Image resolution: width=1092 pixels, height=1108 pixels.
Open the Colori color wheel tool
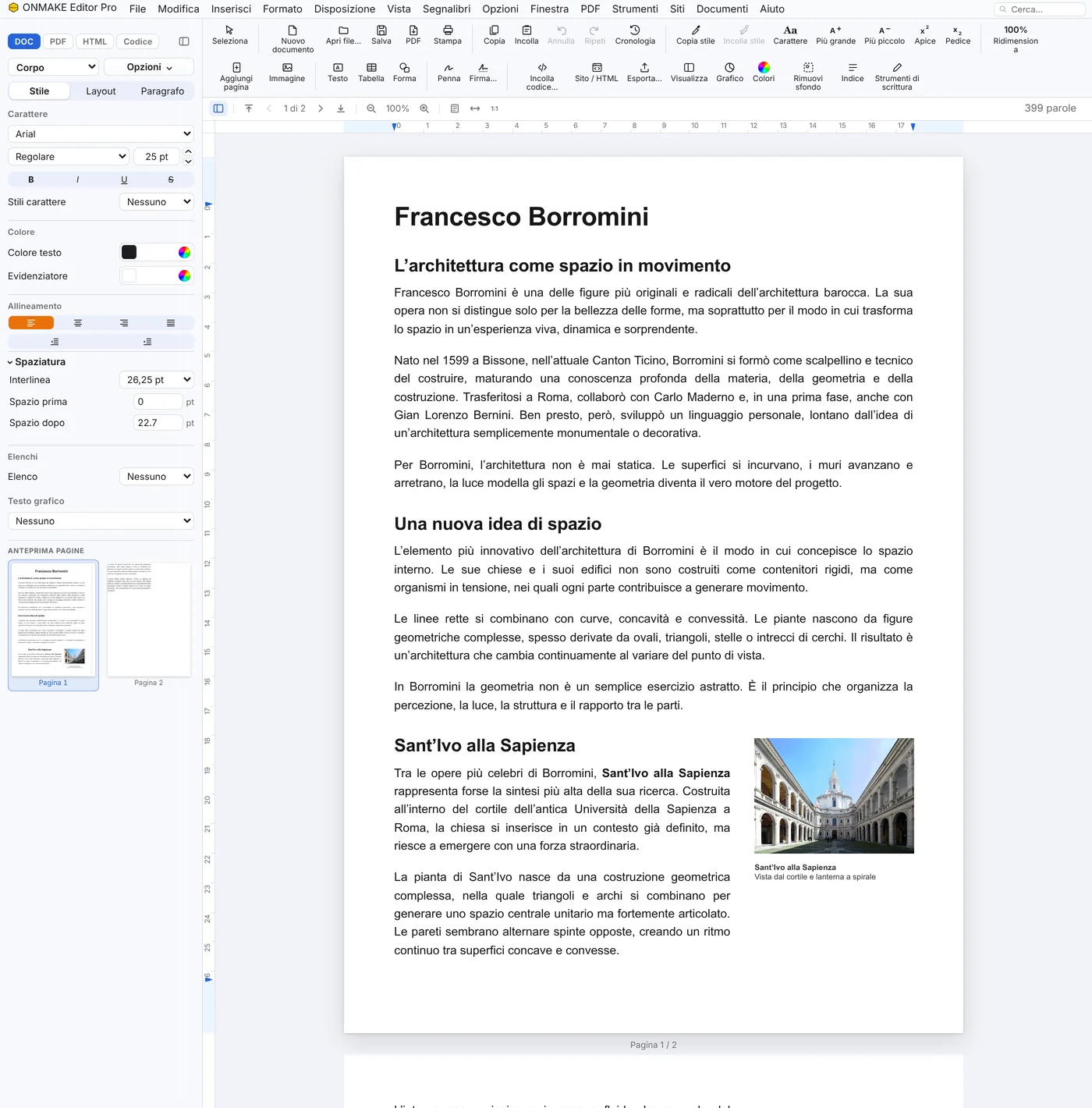coord(764,73)
